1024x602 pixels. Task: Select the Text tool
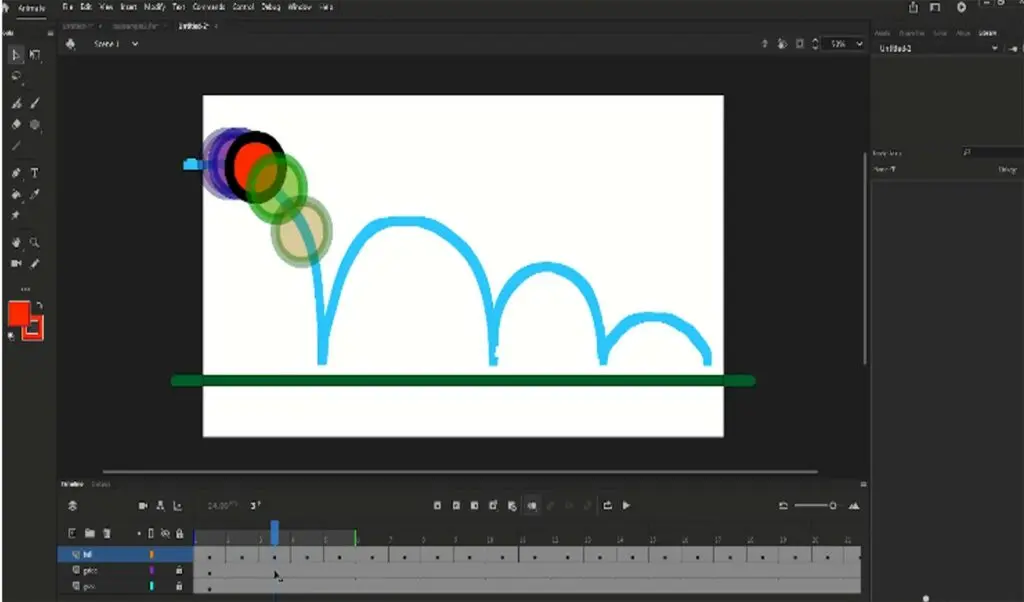(35, 173)
